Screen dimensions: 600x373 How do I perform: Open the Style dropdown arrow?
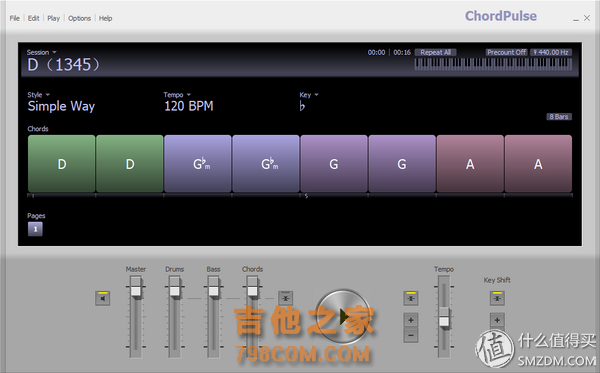pos(48,94)
